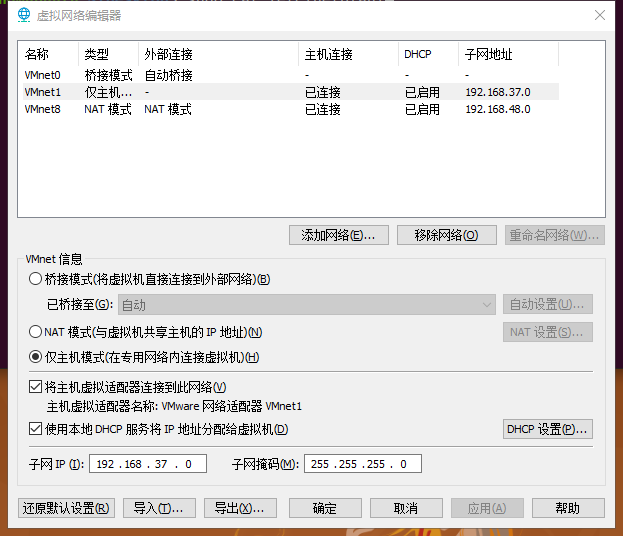Click the 导入(T)... button
The width and height of the screenshot is (623, 536).
click(x=159, y=508)
